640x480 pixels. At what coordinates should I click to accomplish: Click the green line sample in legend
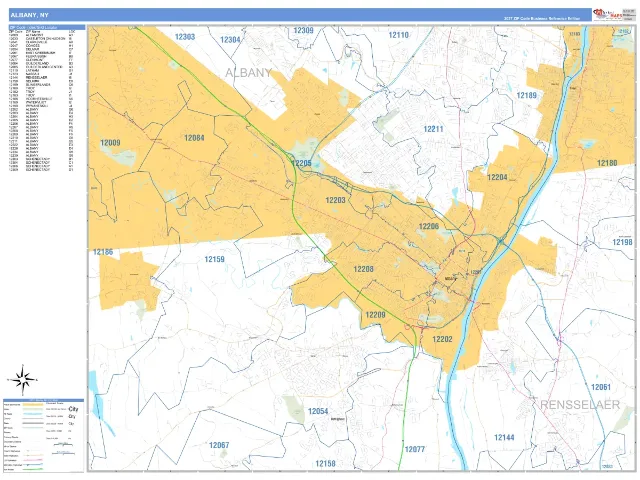[33, 469]
